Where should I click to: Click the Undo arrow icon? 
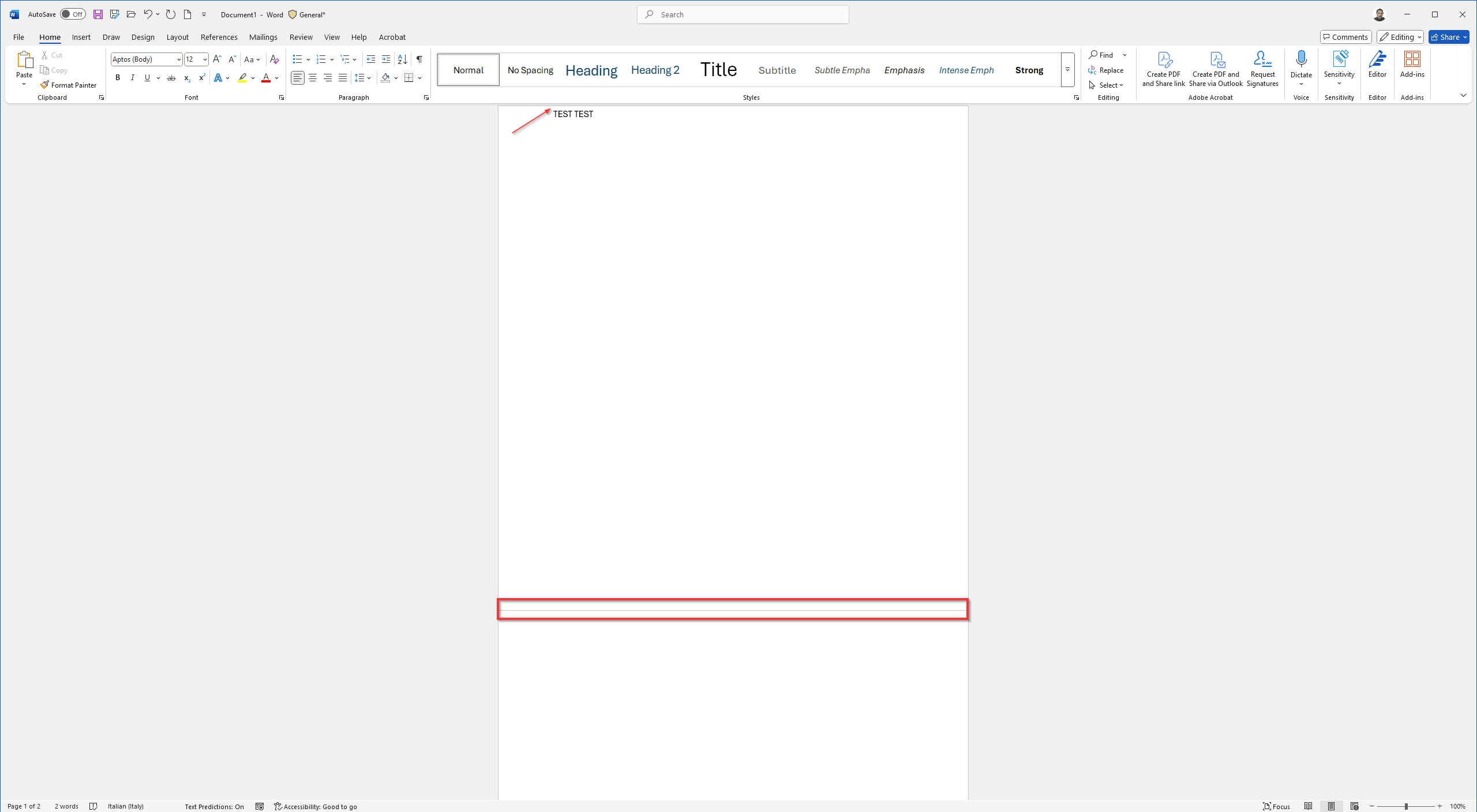148,14
